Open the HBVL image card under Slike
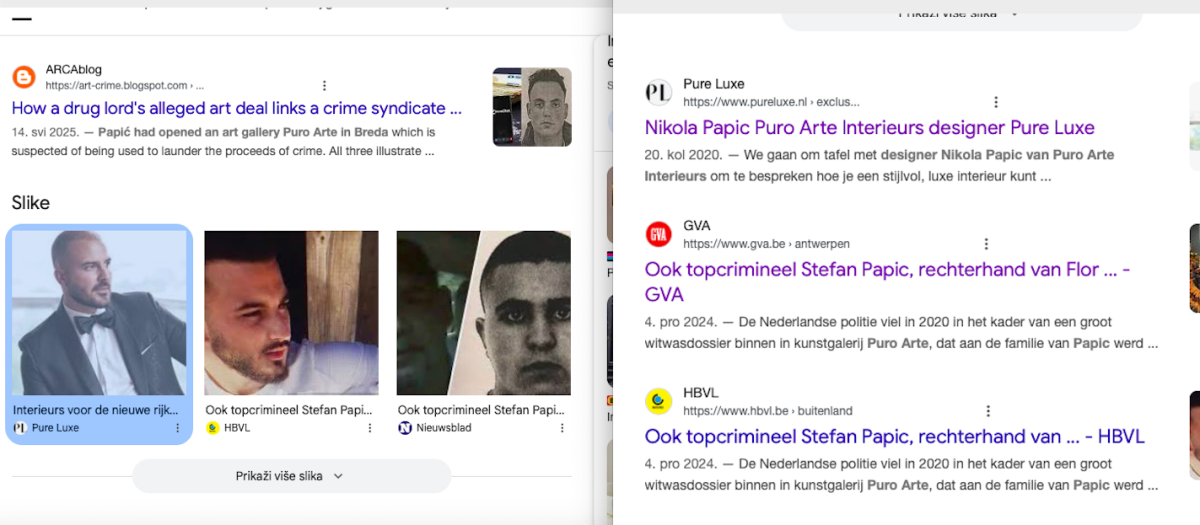Screen dimensions: 1200x525 [x=291, y=313]
